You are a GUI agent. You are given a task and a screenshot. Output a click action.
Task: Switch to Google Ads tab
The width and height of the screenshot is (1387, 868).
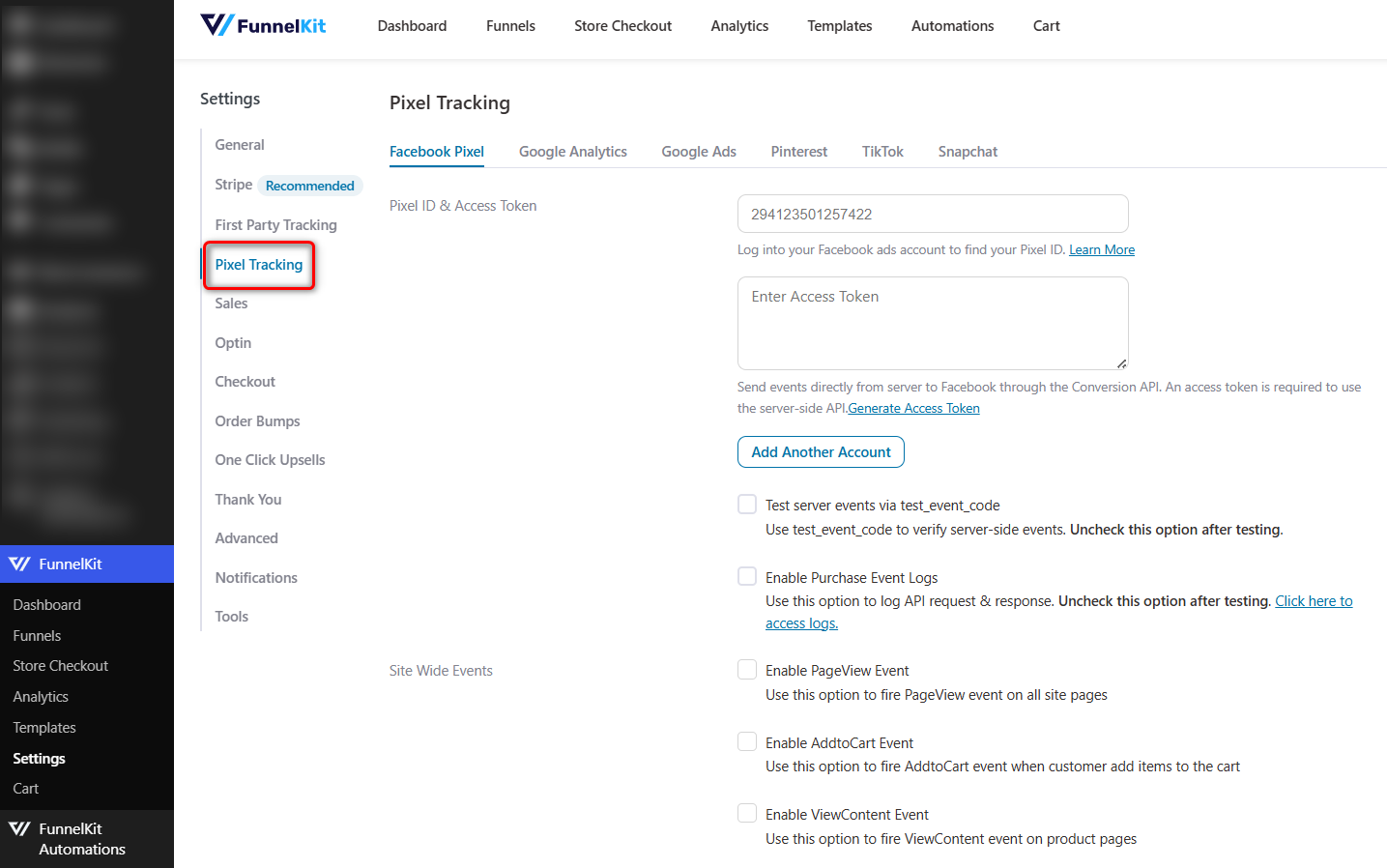(x=699, y=152)
